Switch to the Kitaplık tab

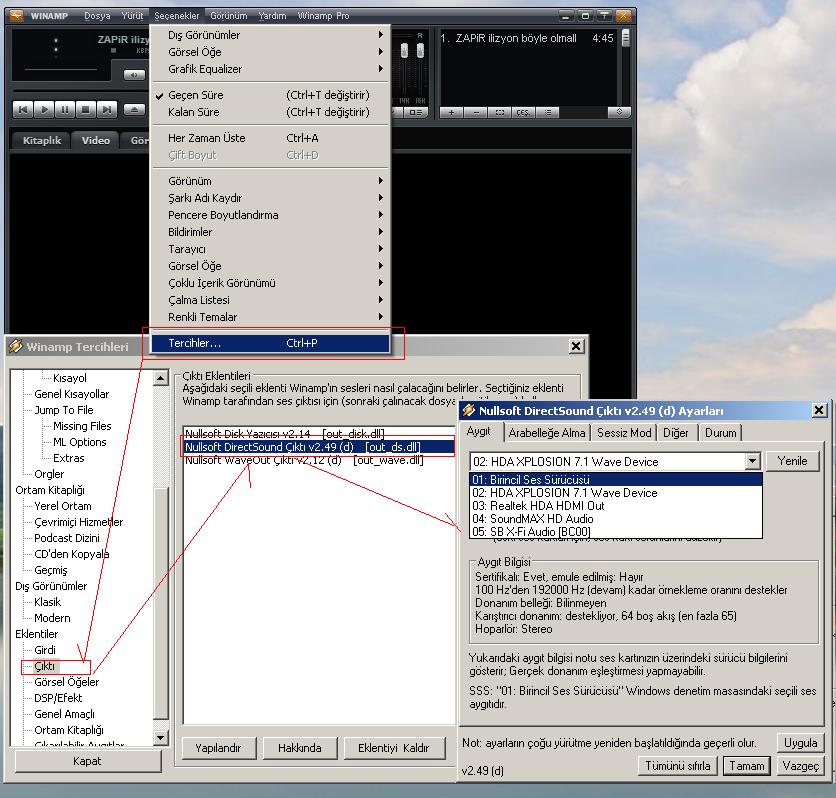(42, 140)
